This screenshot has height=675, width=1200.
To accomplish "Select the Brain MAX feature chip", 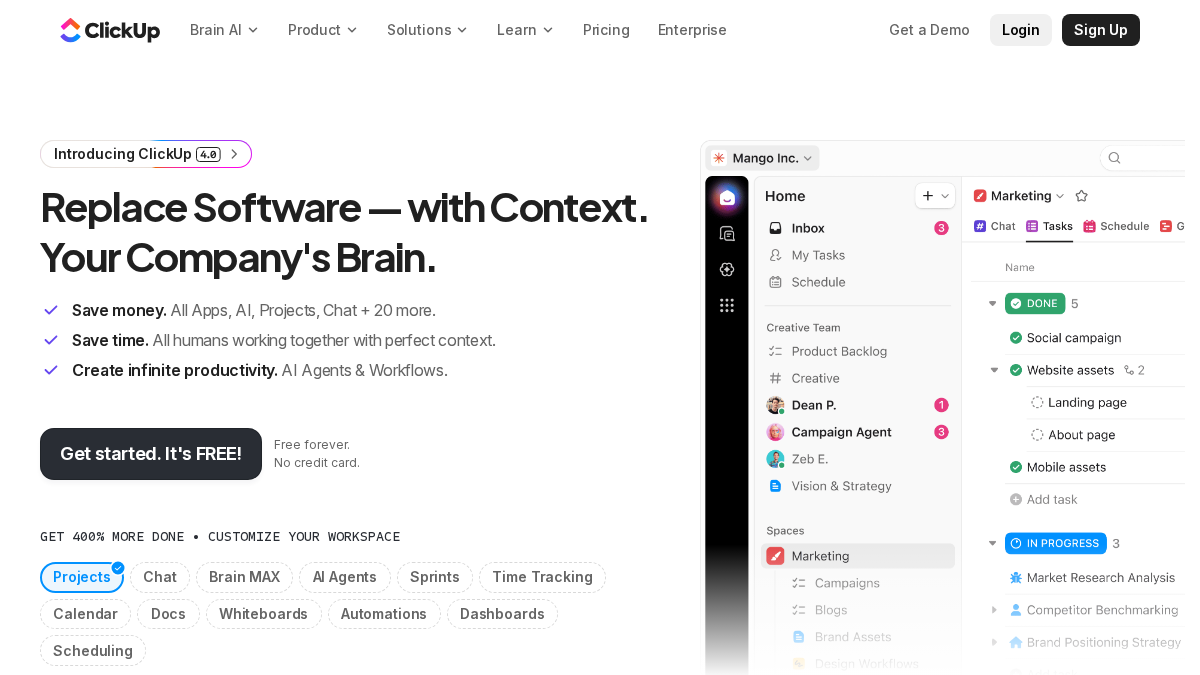I will click(x=244, y=577).
